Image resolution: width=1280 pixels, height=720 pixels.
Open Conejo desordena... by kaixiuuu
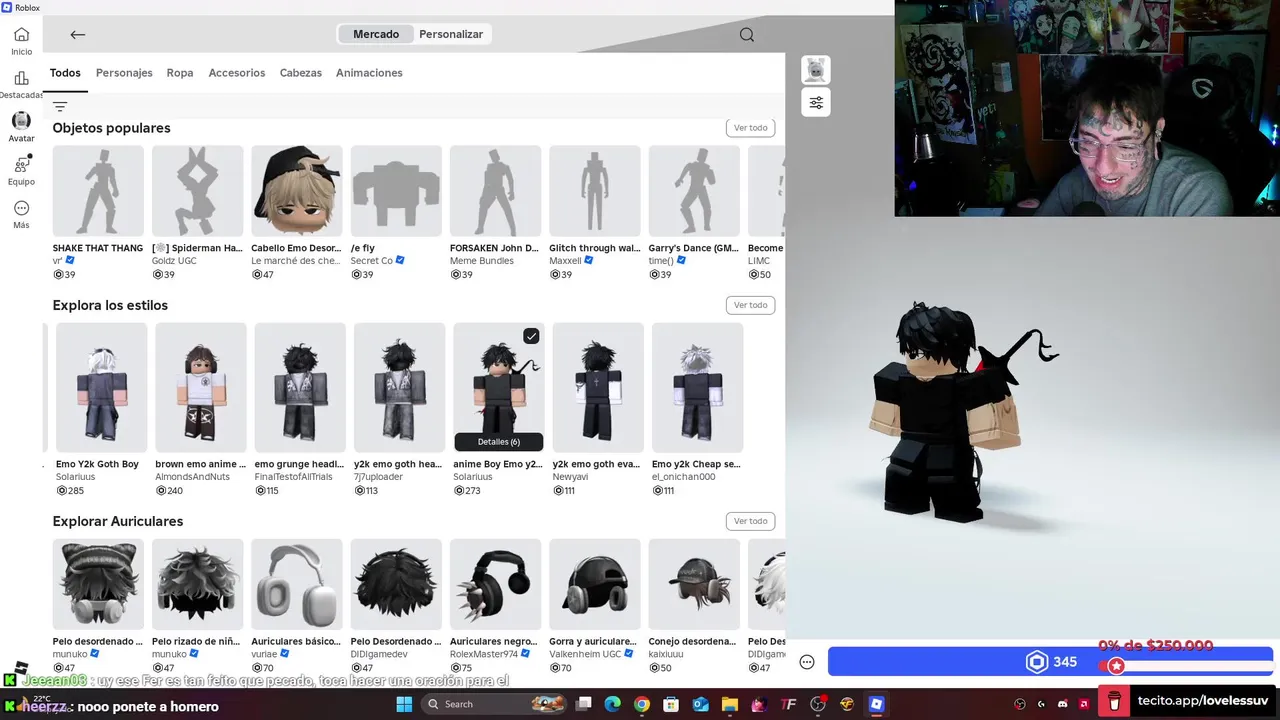coord(694,585)
